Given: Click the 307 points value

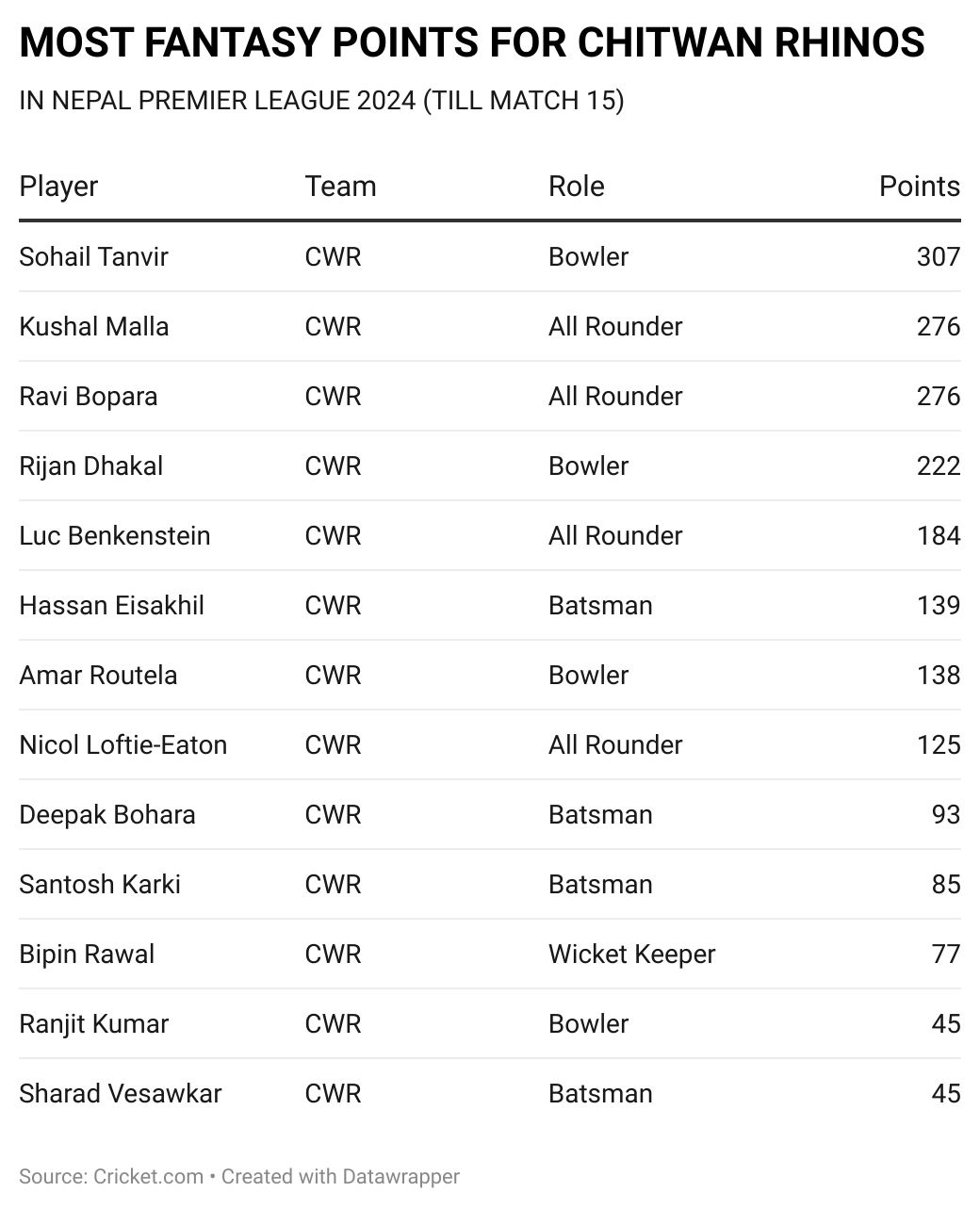Looking at the screenshot, I should pos(938,256).
